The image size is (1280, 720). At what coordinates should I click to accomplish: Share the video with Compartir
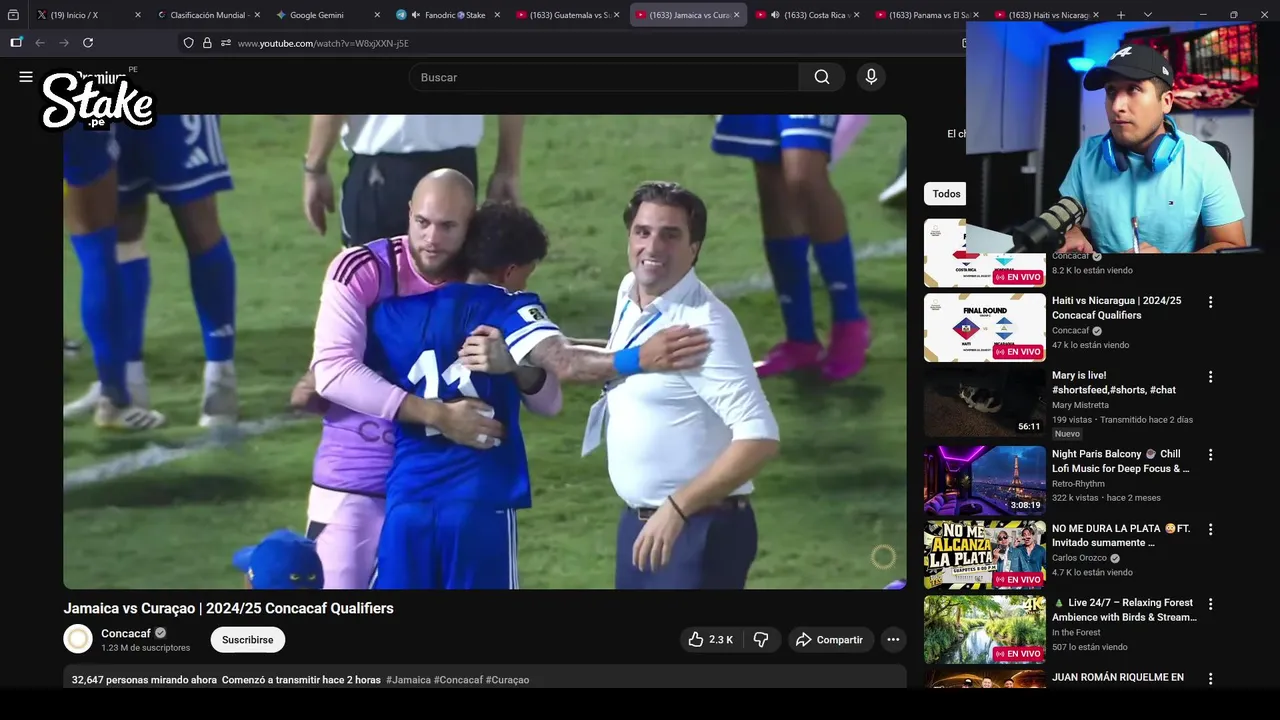[x=830, y=640]
